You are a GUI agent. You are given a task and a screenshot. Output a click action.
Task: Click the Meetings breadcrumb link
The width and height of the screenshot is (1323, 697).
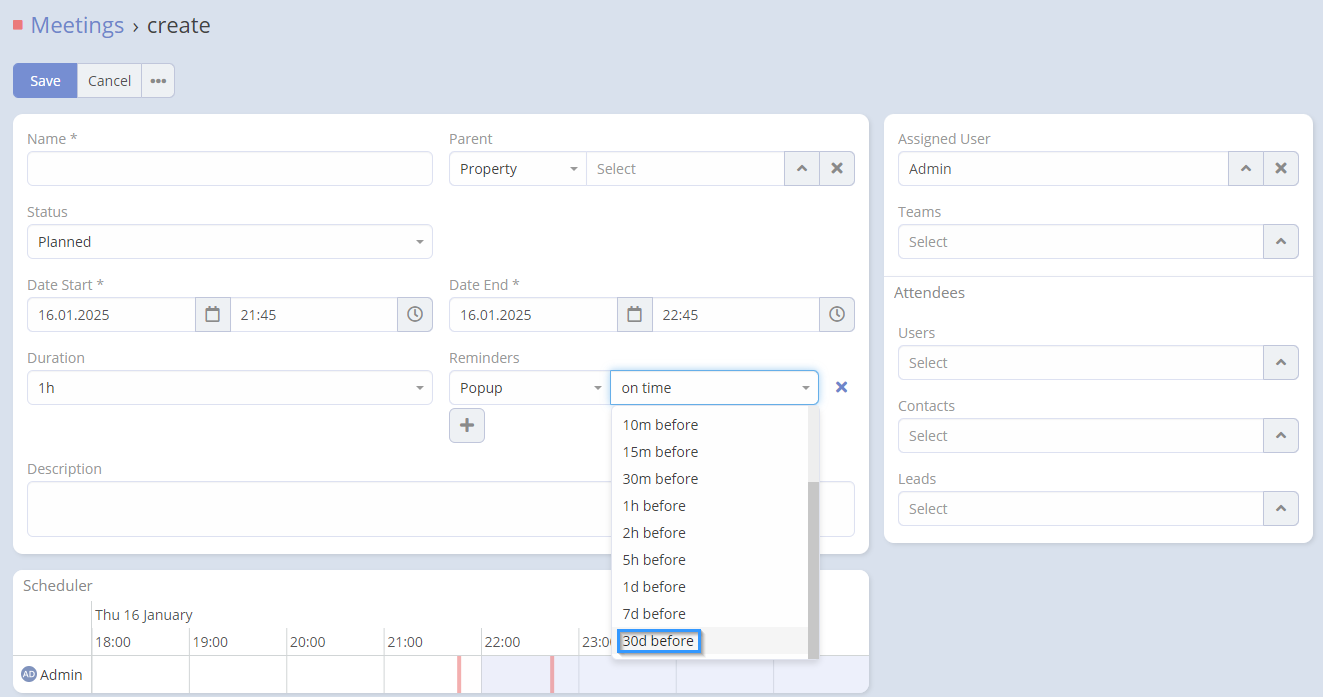(77, 25)
